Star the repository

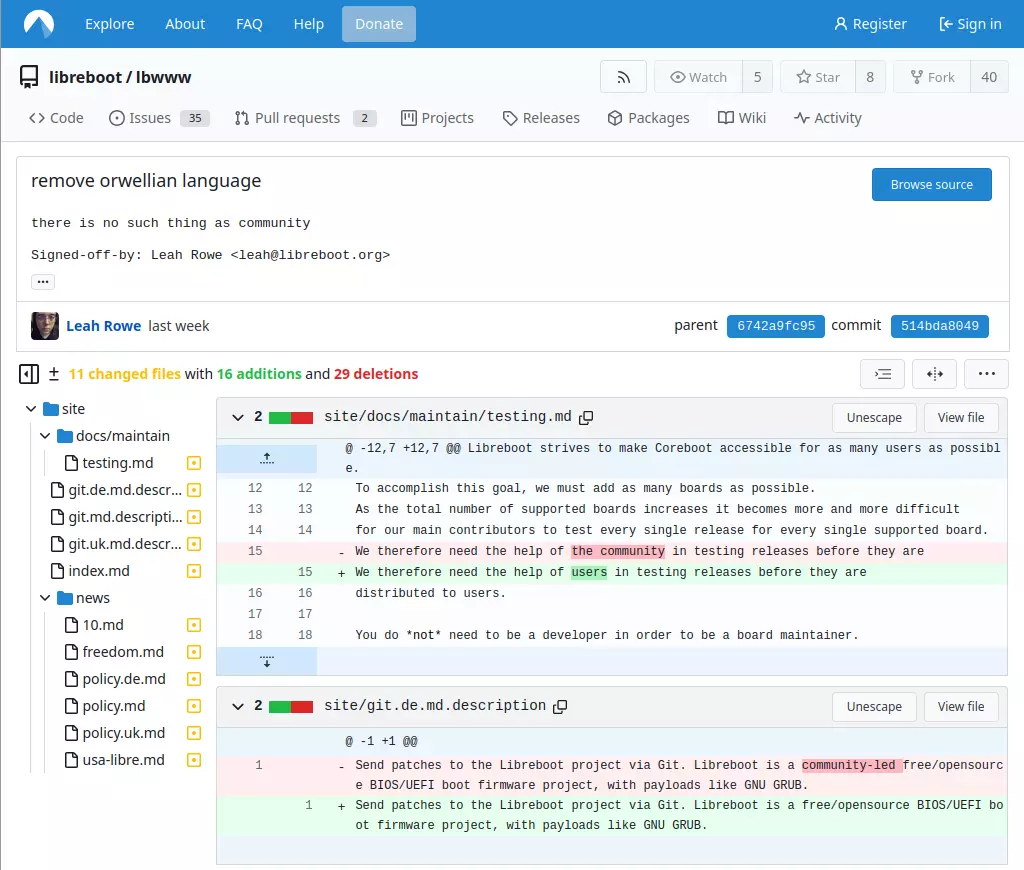click(x=818, y=77)
